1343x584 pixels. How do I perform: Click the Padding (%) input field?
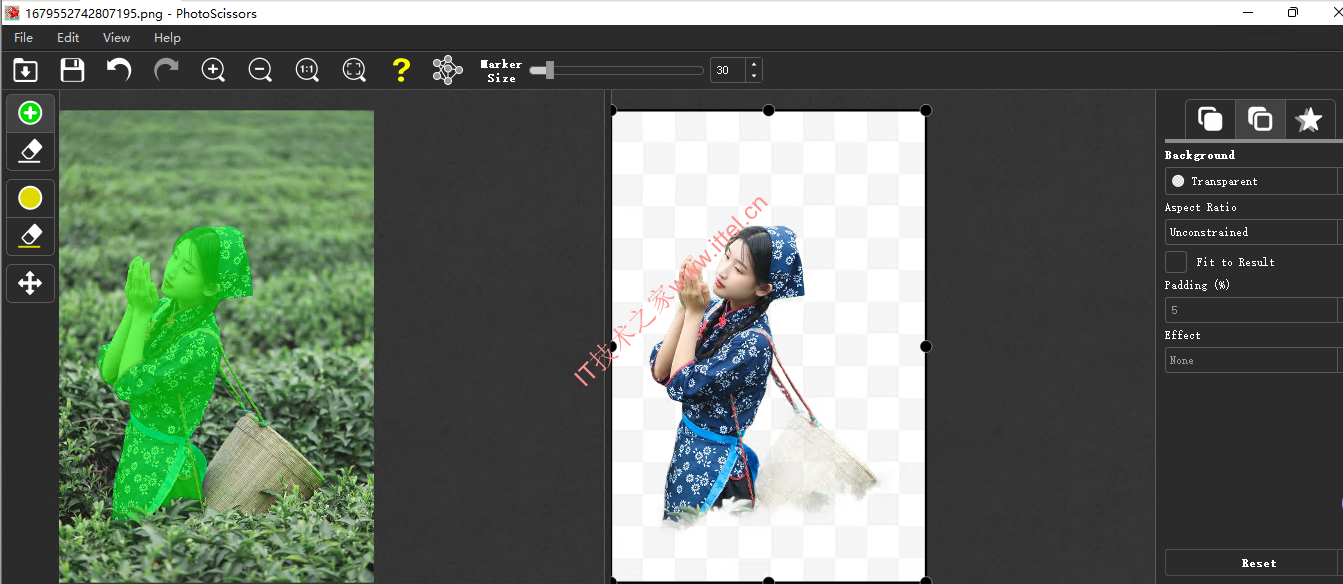[x=1254, y=310]
